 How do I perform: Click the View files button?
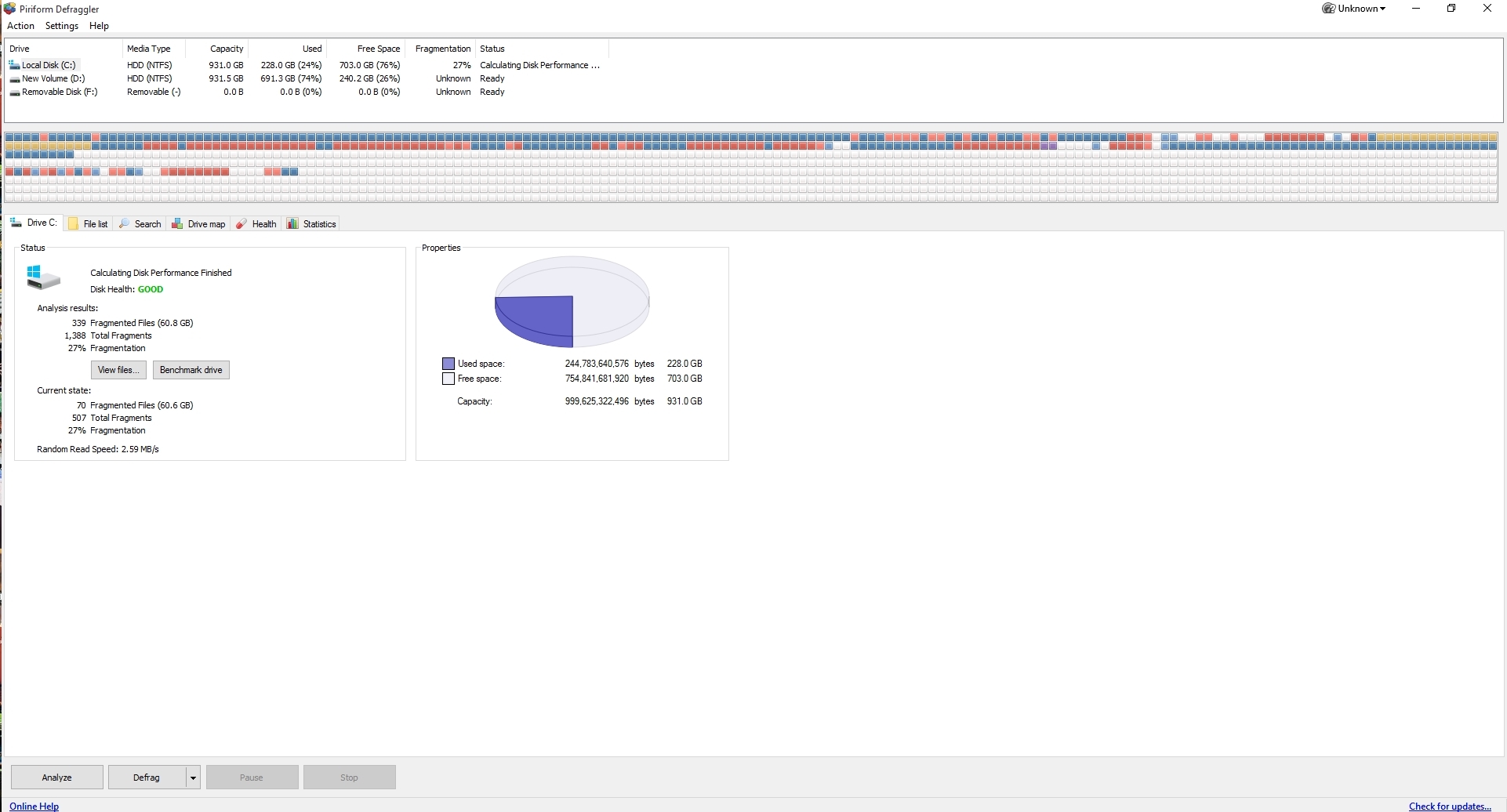118,369
